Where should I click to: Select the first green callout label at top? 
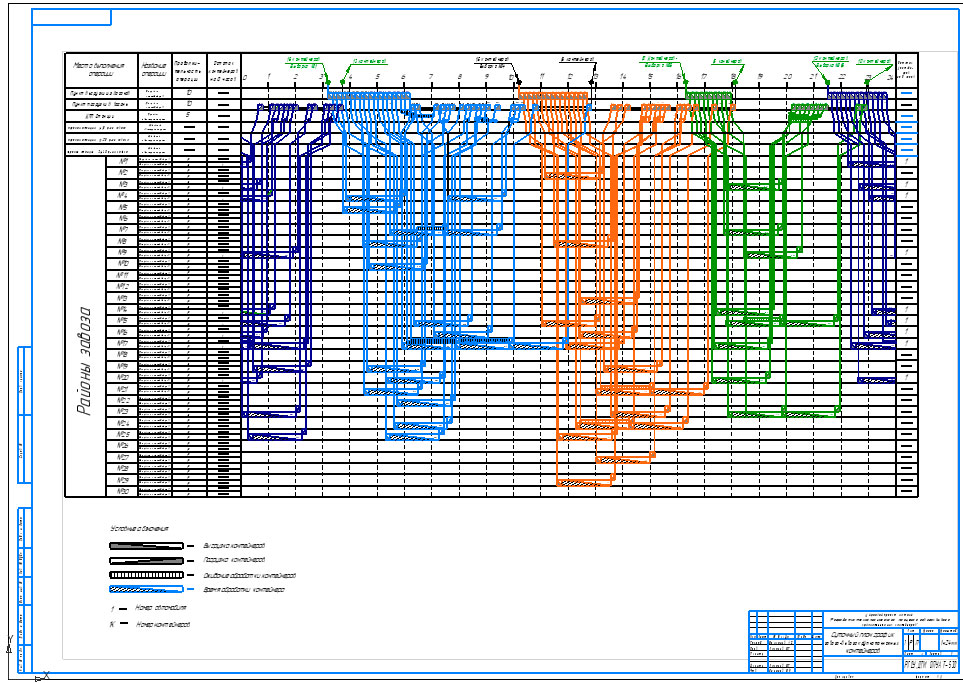coord(301,62)
